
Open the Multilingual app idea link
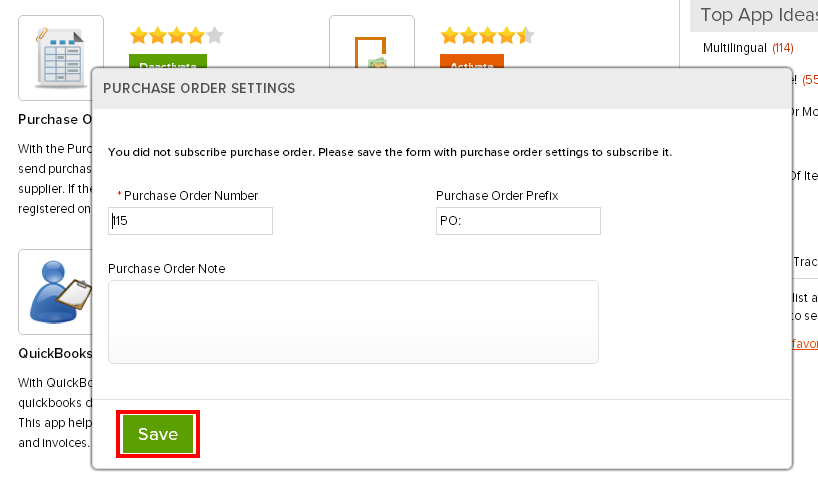[x=735, y=48]
